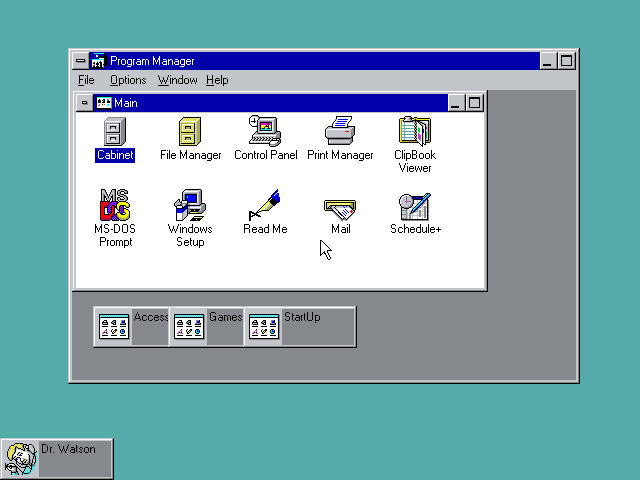The height and width of the screenshot is (480, 640).
Task: Click the "Control Panel" label
Action: tap(266, 155)
